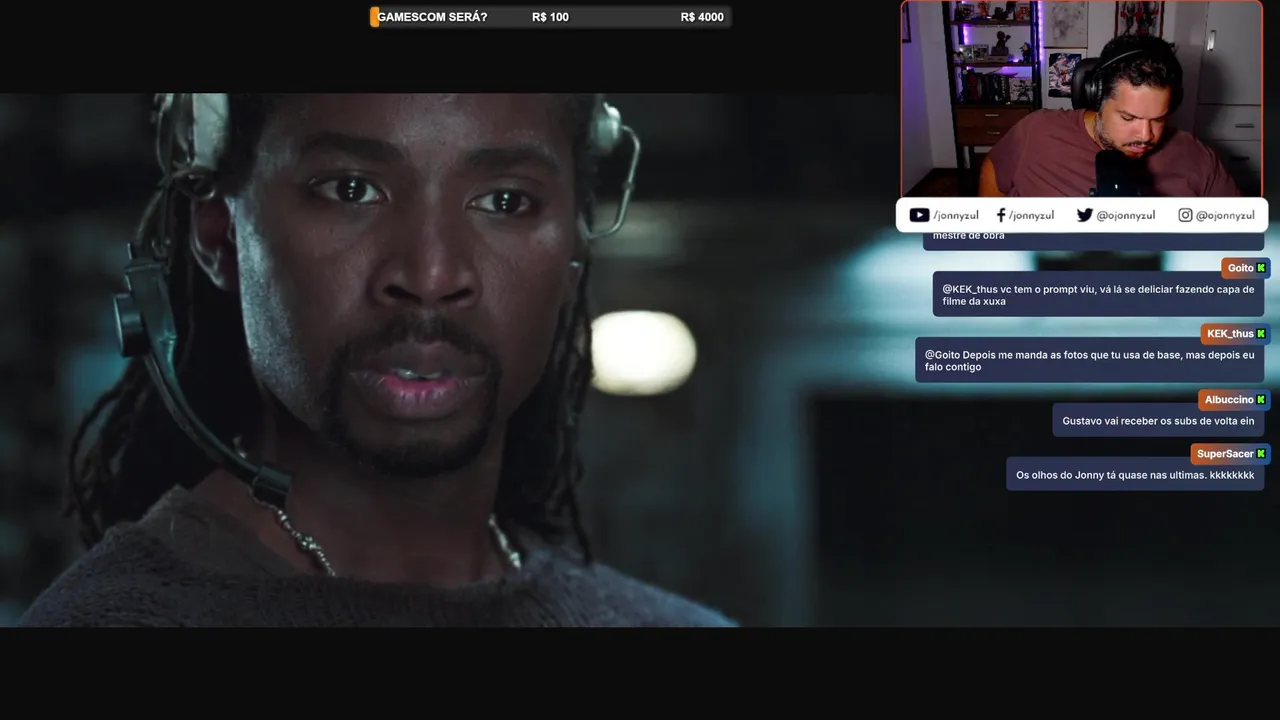Click Kick badge next to Albuccino
1280x720 pixels.
1261,400
